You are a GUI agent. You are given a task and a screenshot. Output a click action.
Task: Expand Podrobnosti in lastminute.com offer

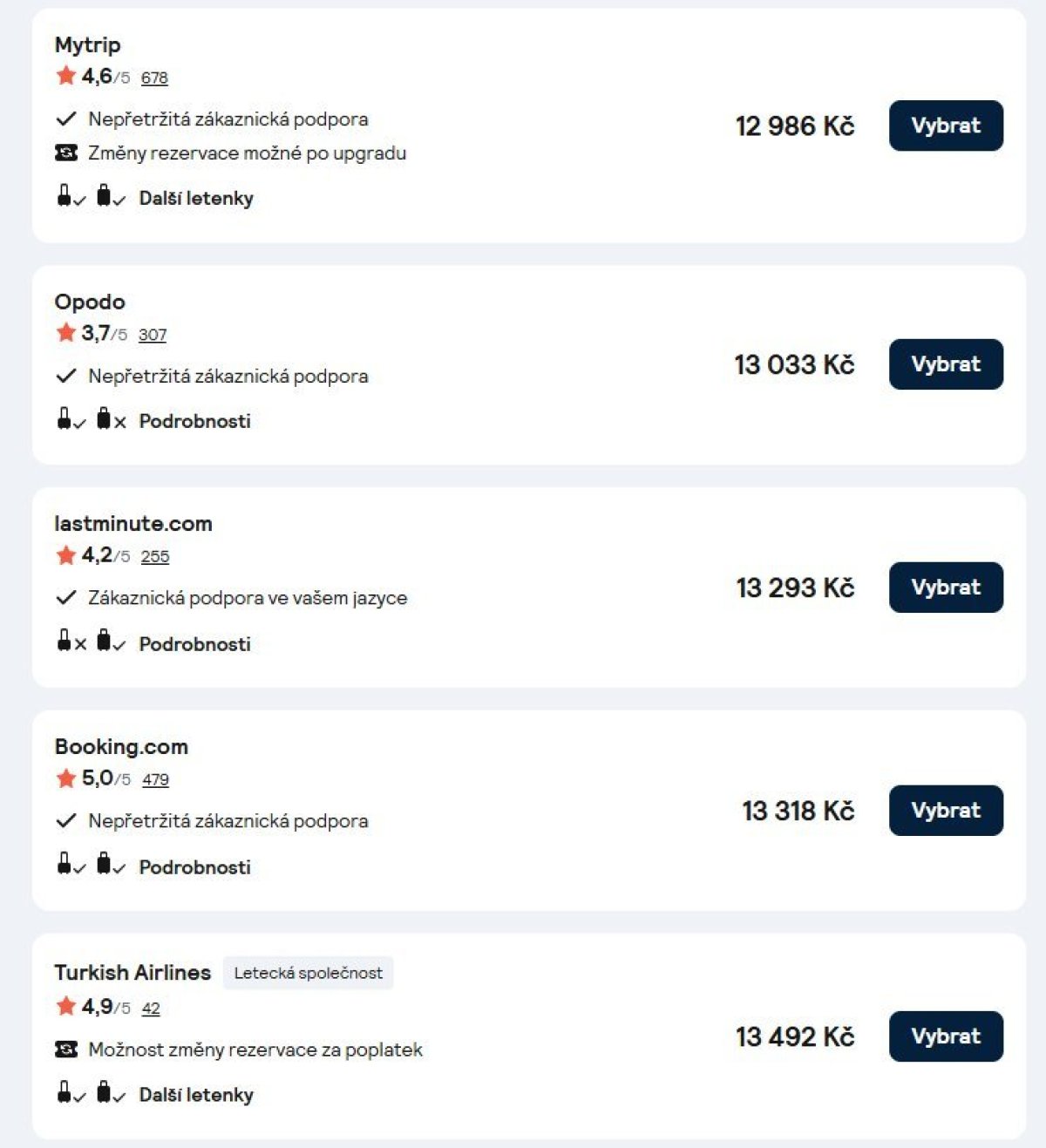click(x=195, y=644)
